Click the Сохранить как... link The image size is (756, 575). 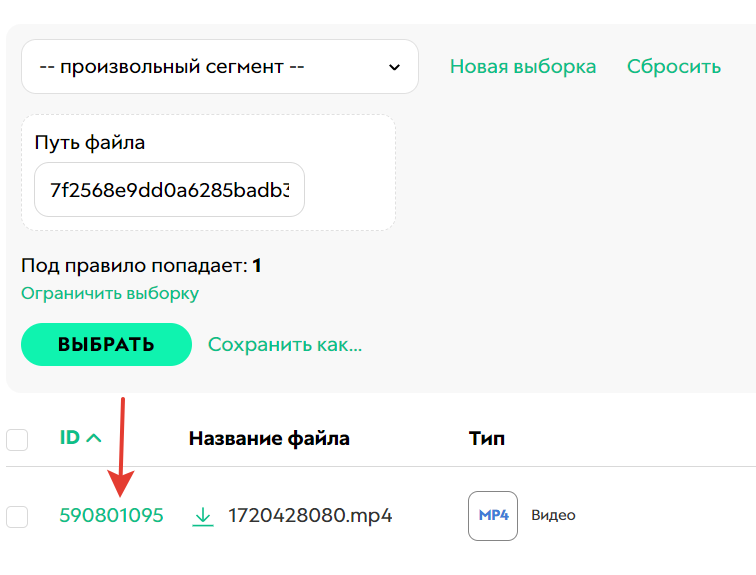click(x=285, y=345)
